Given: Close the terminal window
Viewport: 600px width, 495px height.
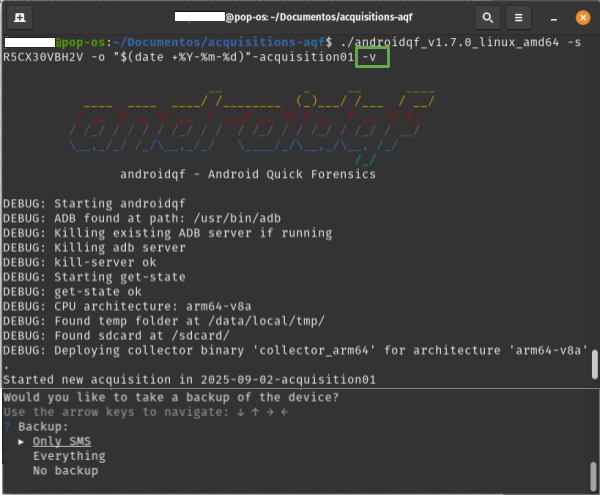Looking at the screenshot, I should pyautogui.click(x=580, y=17).
